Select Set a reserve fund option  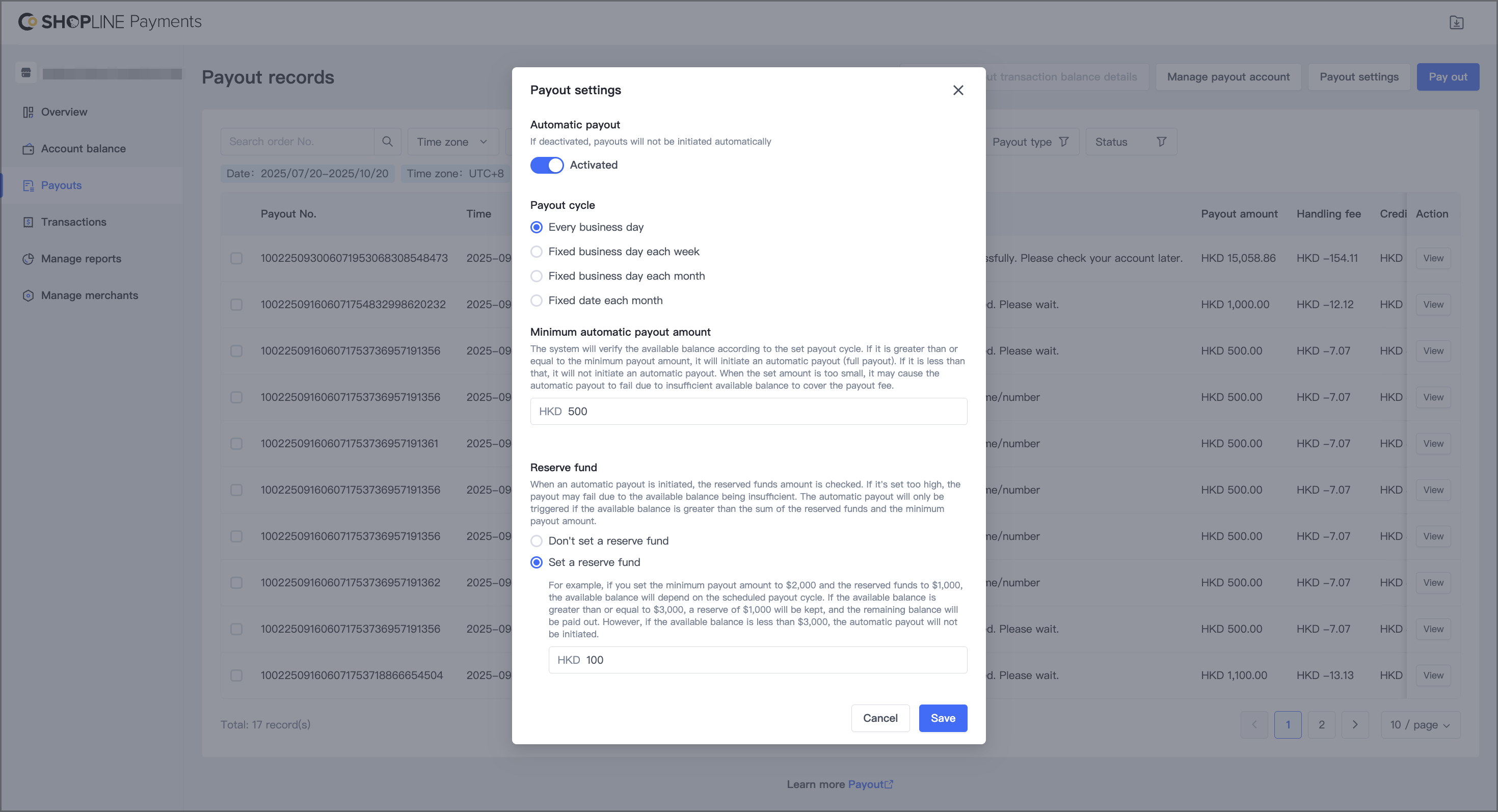click(537, 562)
